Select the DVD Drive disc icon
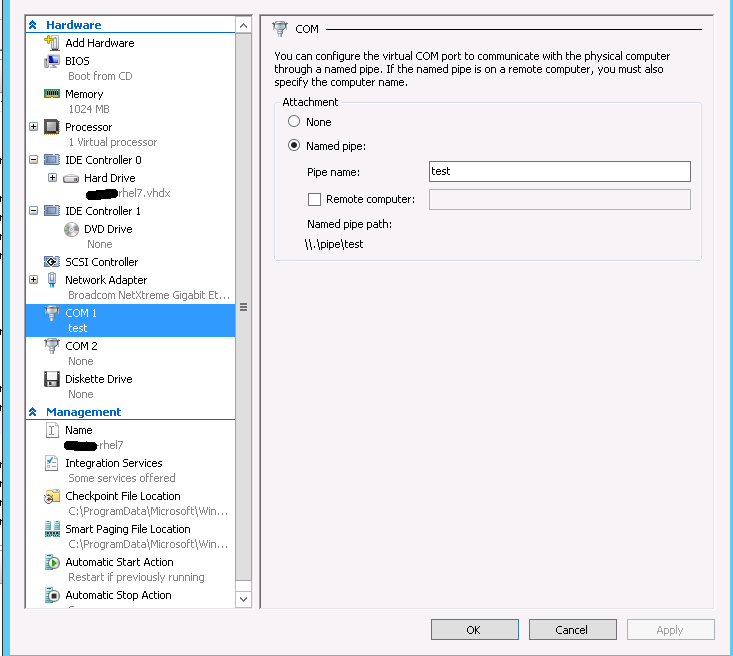Screen dimensions: 733x656 (x=71, y=229)
